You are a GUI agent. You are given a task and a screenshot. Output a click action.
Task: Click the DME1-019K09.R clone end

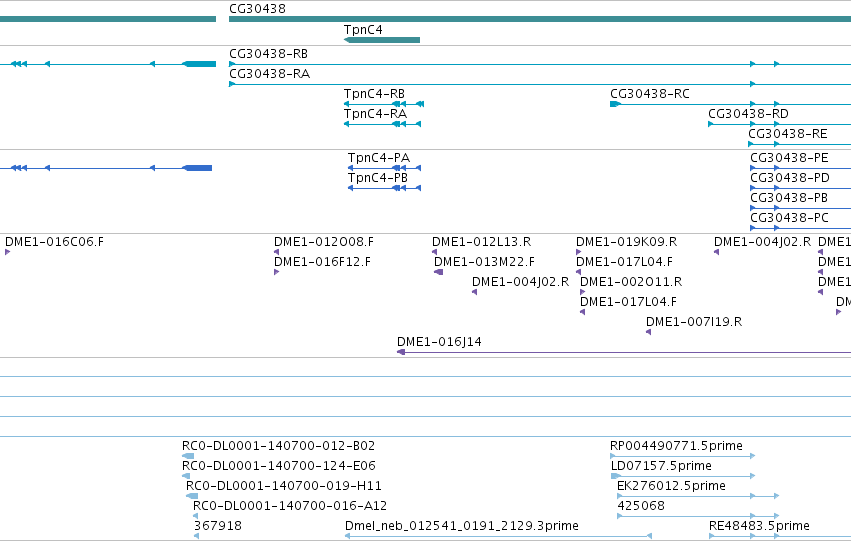tap(579, 252)
